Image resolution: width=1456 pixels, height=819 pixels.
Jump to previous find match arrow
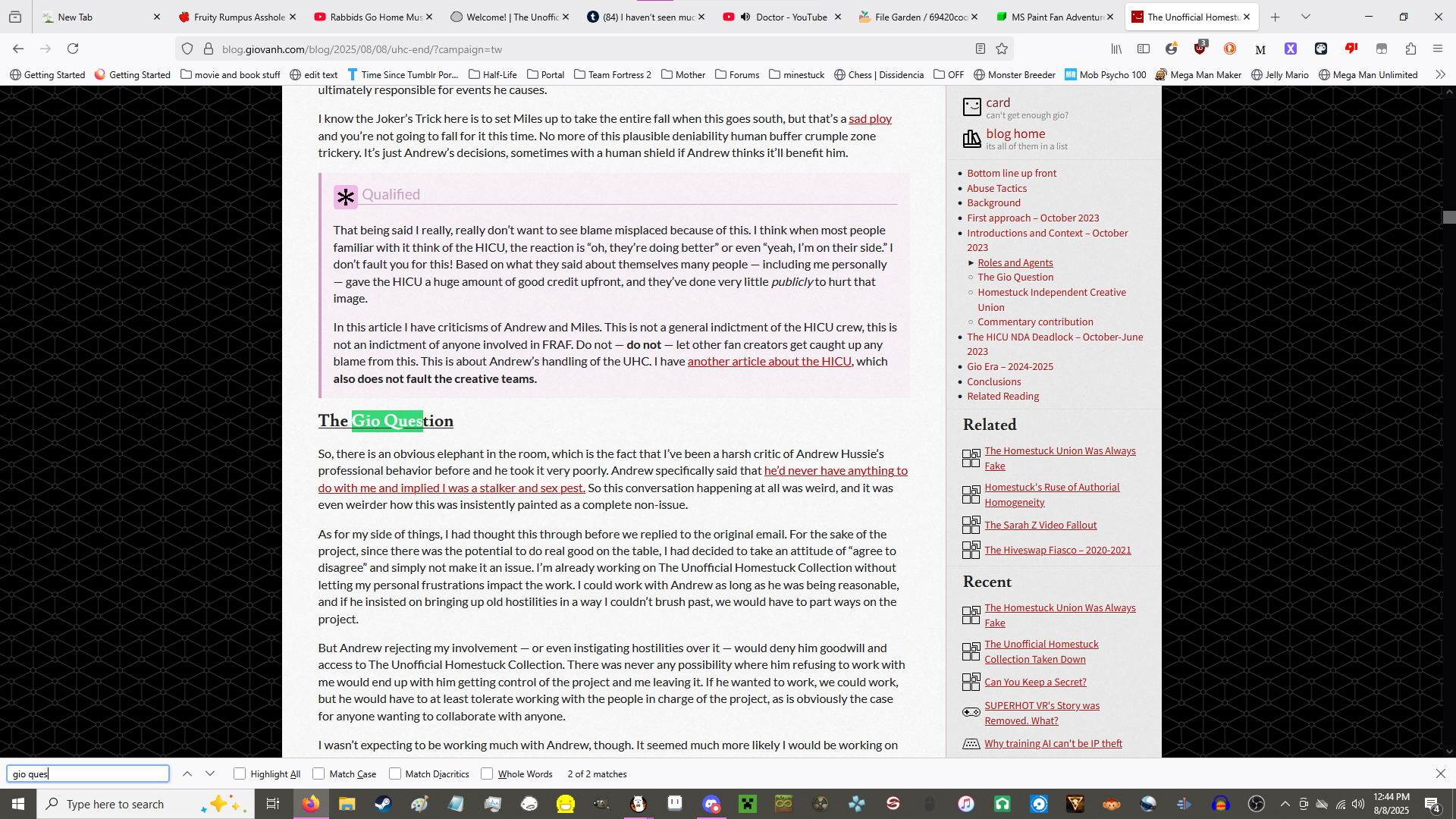[187, 773]
